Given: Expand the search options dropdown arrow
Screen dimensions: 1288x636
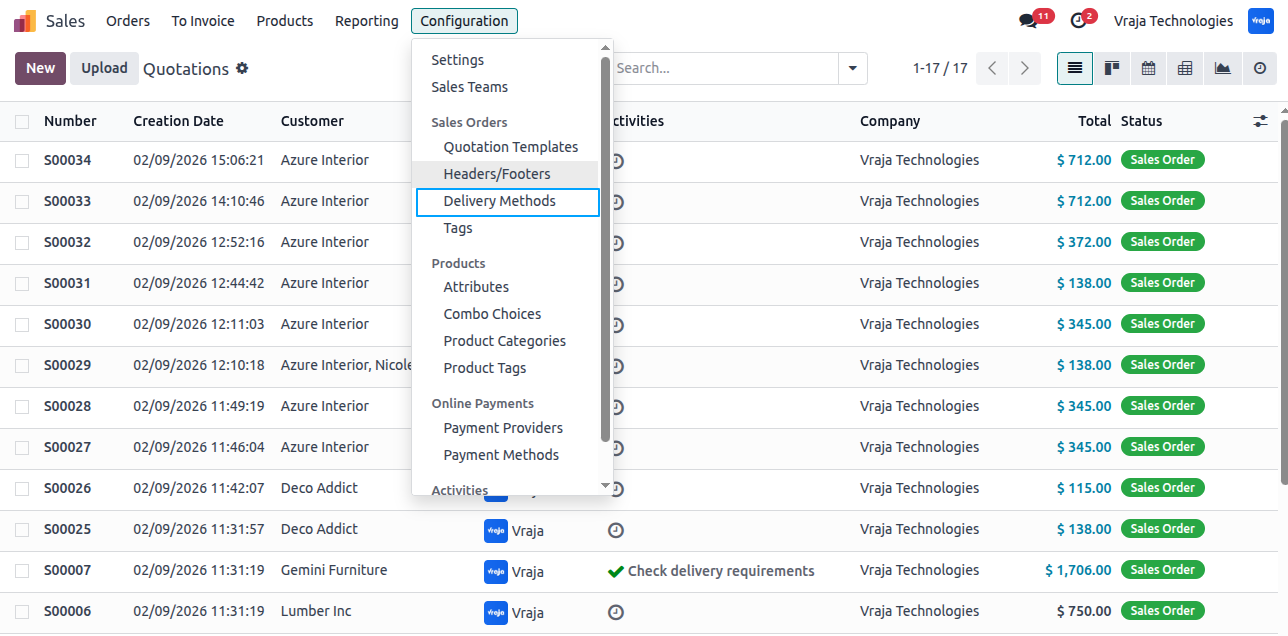Looking at the screenshot, I should coord(853,68).
